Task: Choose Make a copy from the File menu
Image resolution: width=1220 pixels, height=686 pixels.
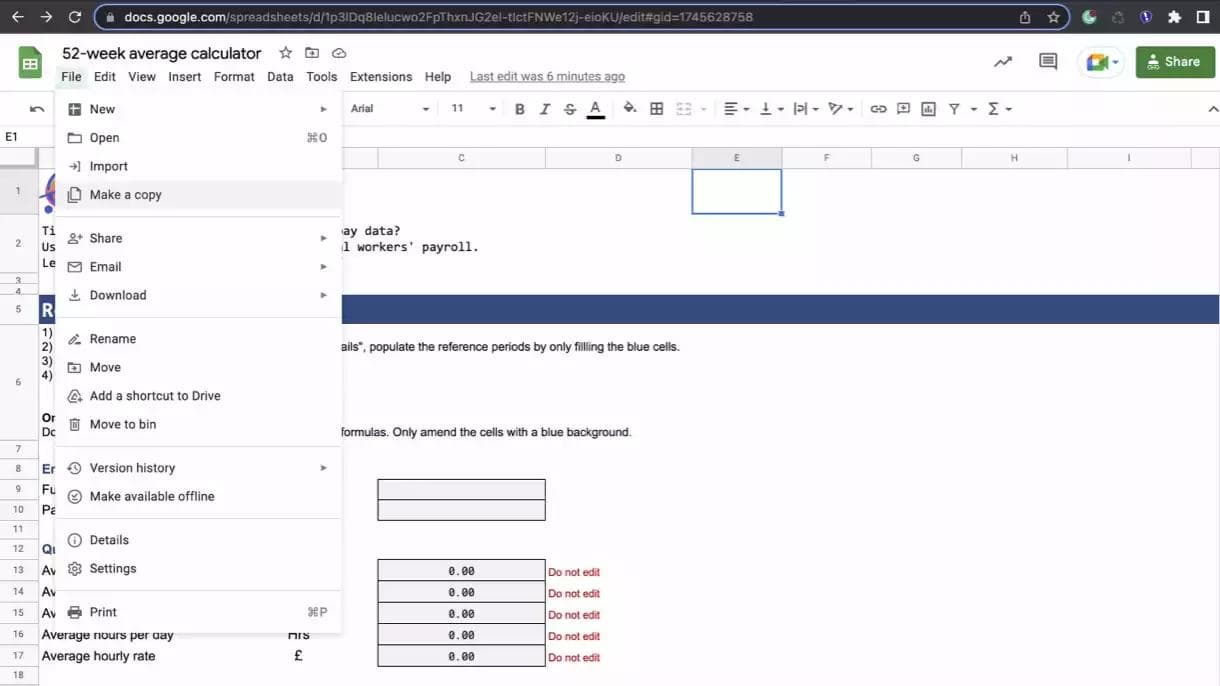Action: pyautogui.click(x=198, y=195)
